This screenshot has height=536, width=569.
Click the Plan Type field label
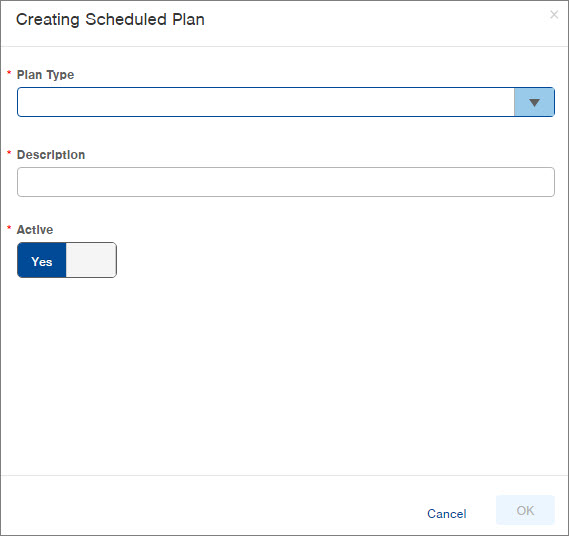(45, 75)
